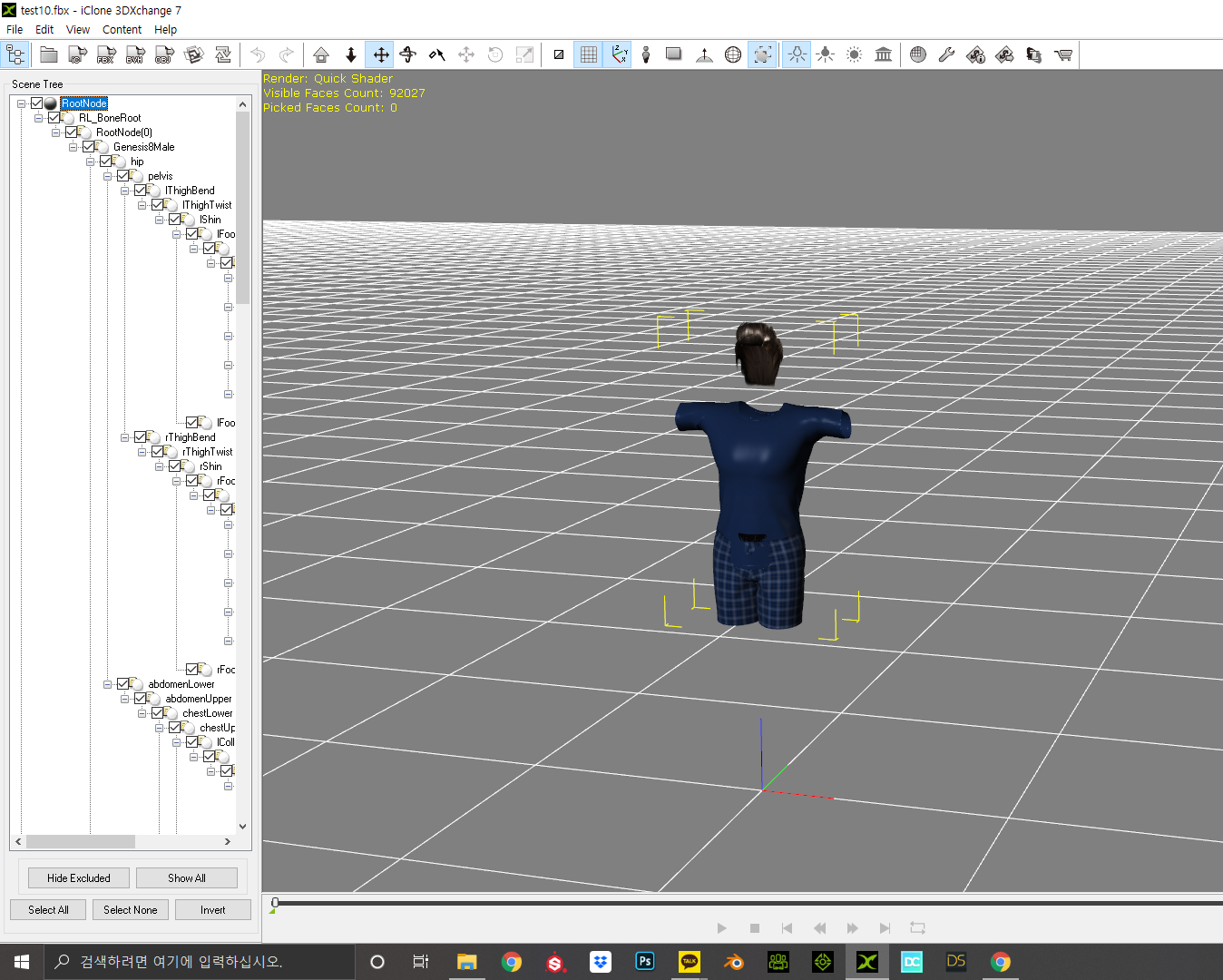Viewport: 1223px width, 980px height.
Task: Click the Undo arrow icon
Action: coord(258,55)
